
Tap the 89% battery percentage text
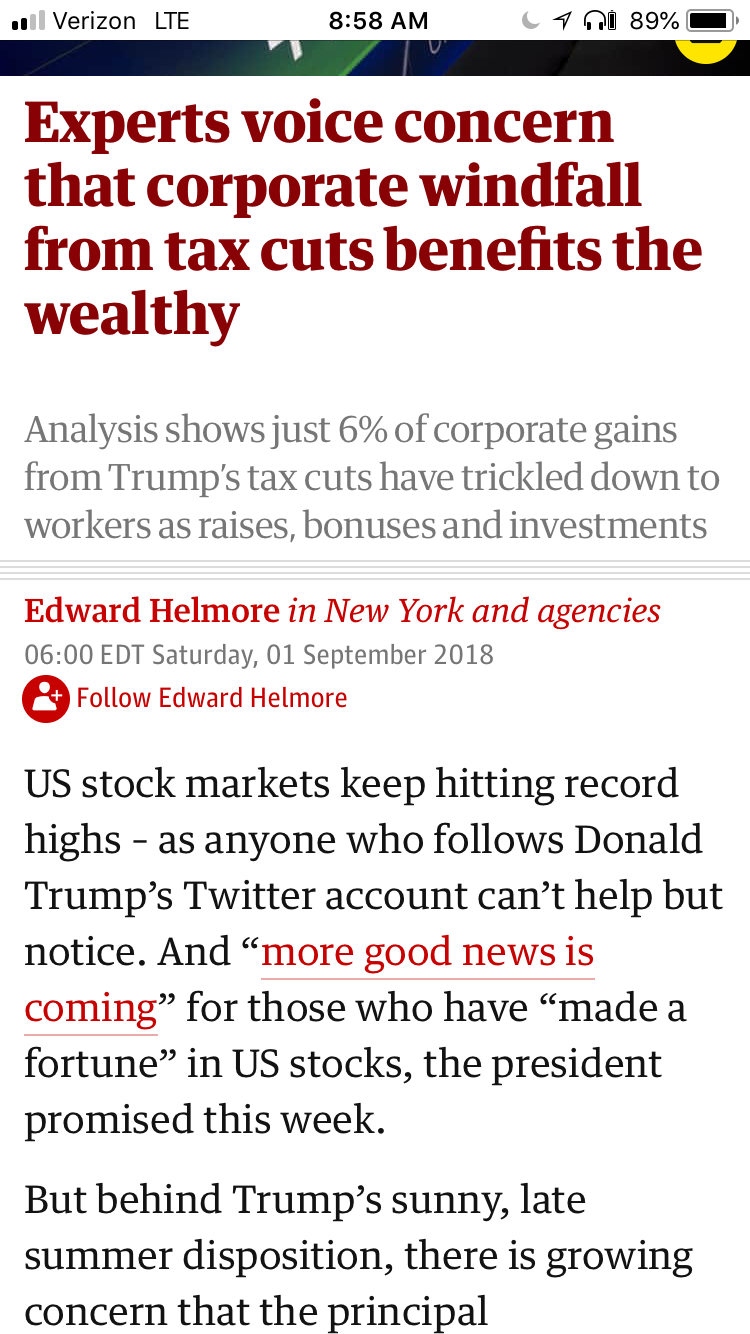point(654,20)
